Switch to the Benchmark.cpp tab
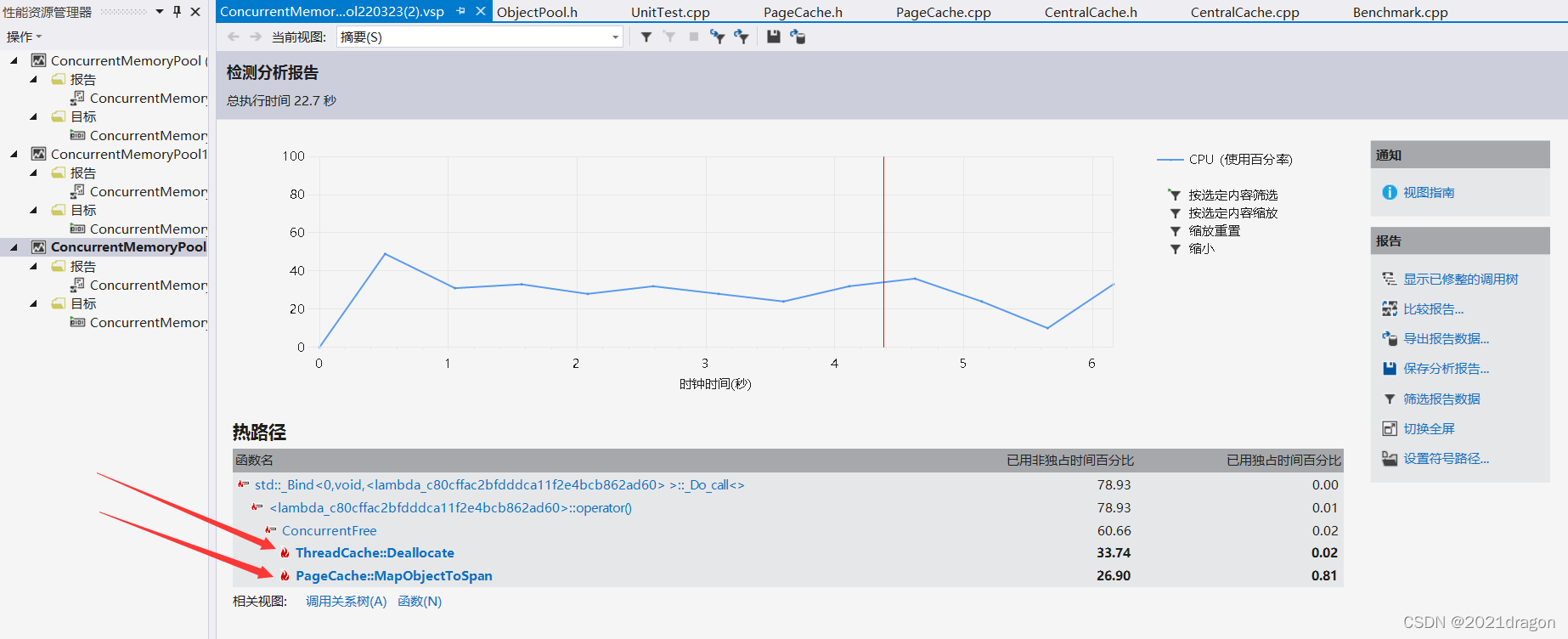 [1400, 12]
